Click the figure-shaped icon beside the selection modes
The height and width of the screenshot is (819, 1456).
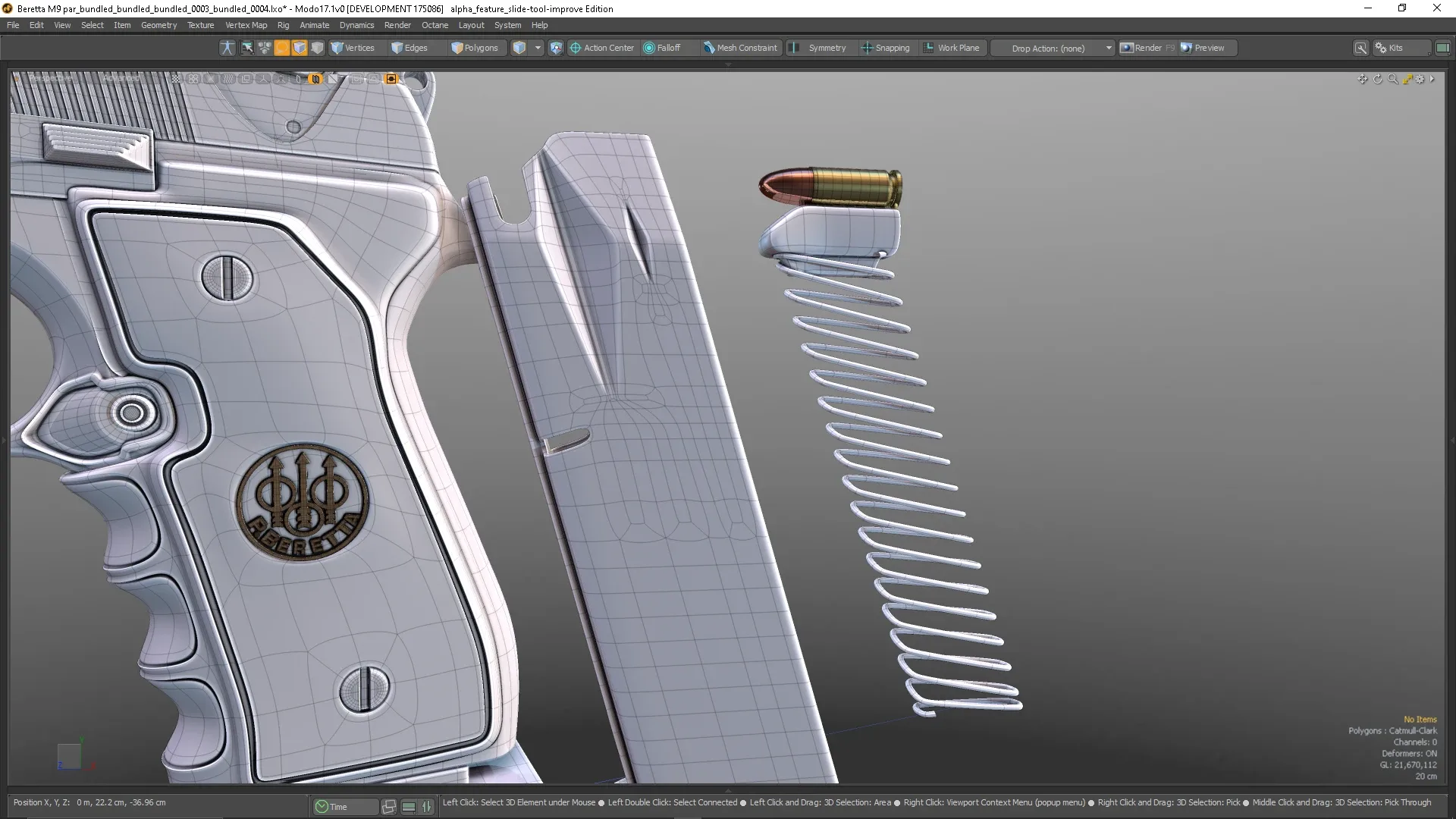(x=227, y=48)
